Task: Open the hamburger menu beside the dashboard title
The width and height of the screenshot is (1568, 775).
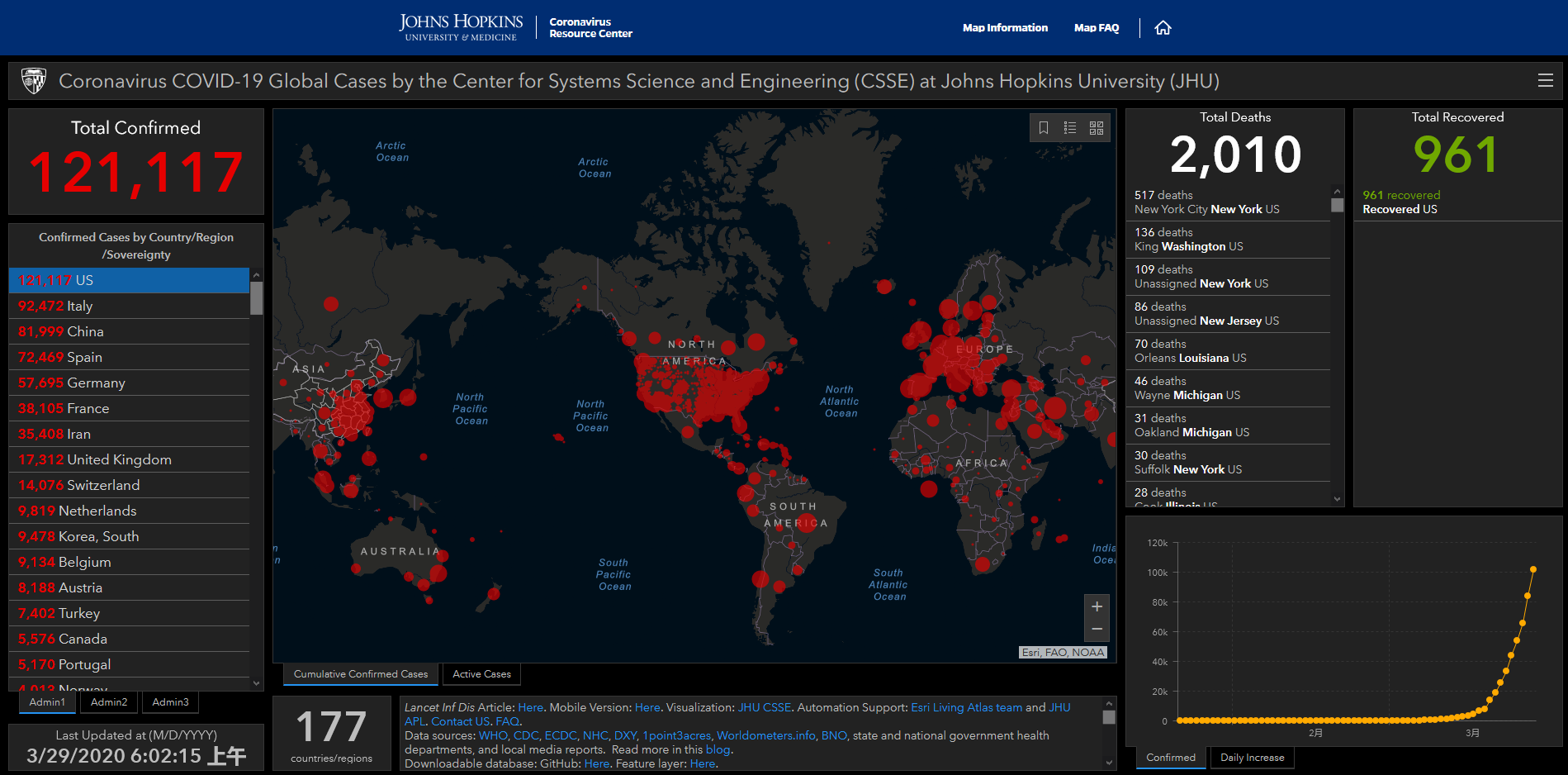Action: [x=1546, y=80]
